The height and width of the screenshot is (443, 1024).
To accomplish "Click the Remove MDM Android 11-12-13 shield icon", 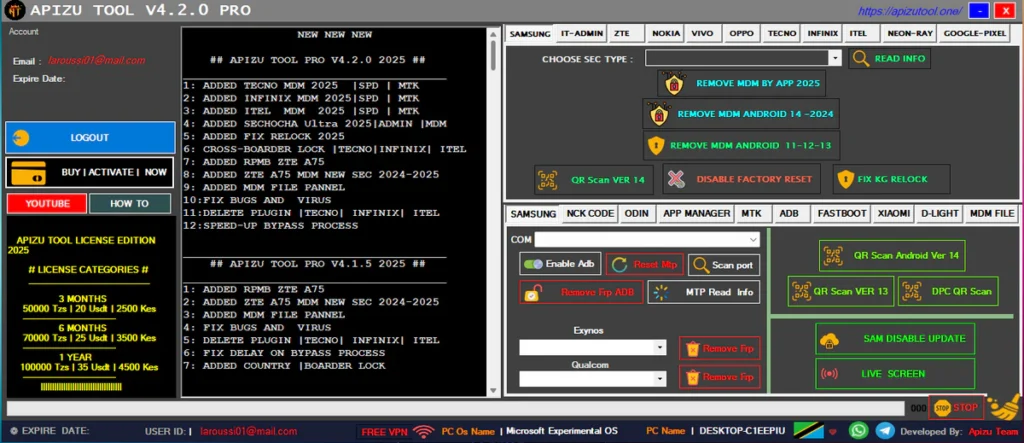I will pos(655,145).
